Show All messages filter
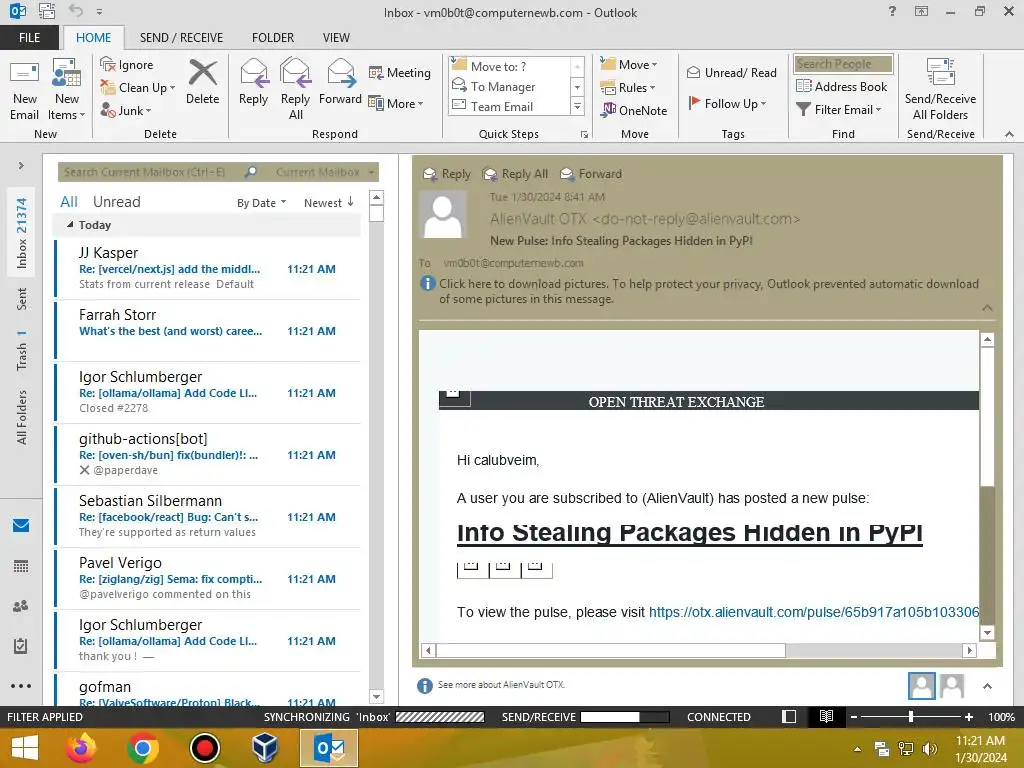Image resolution: width=1024 pixels, height=768 pixels. (x=69, y=202)
